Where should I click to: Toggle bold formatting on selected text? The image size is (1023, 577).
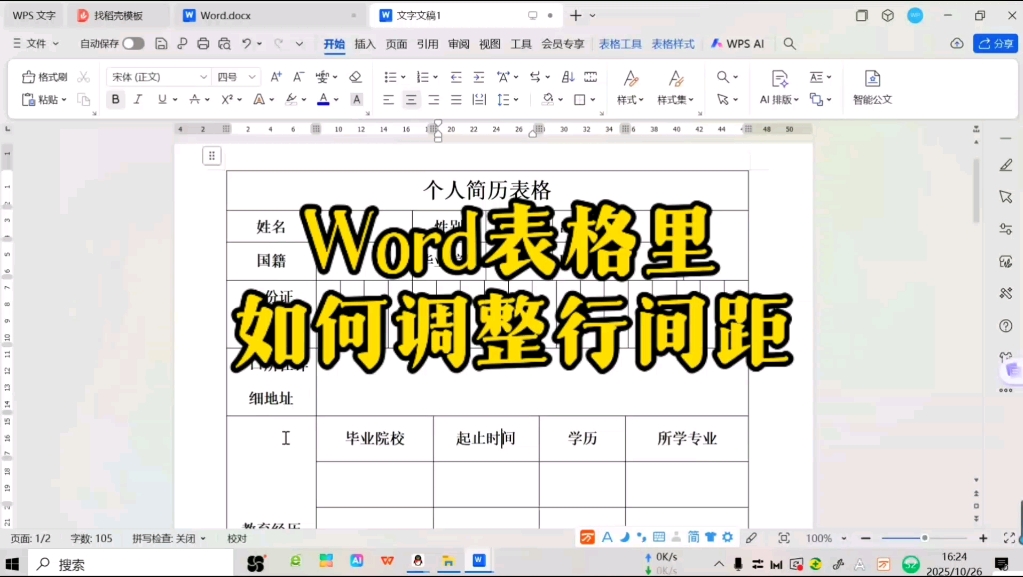click(115, 100)
